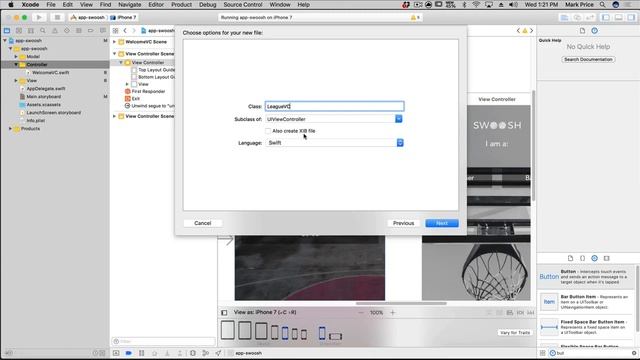640x360 pixels.
Task: Go back with jump bar left chevron
Action: point(125,31)
